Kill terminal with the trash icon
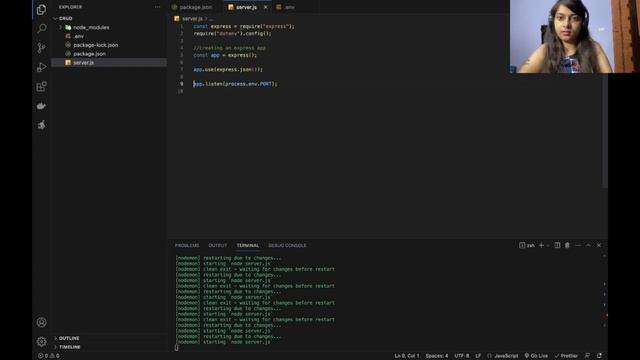640x360 pixels. [567, 245]
